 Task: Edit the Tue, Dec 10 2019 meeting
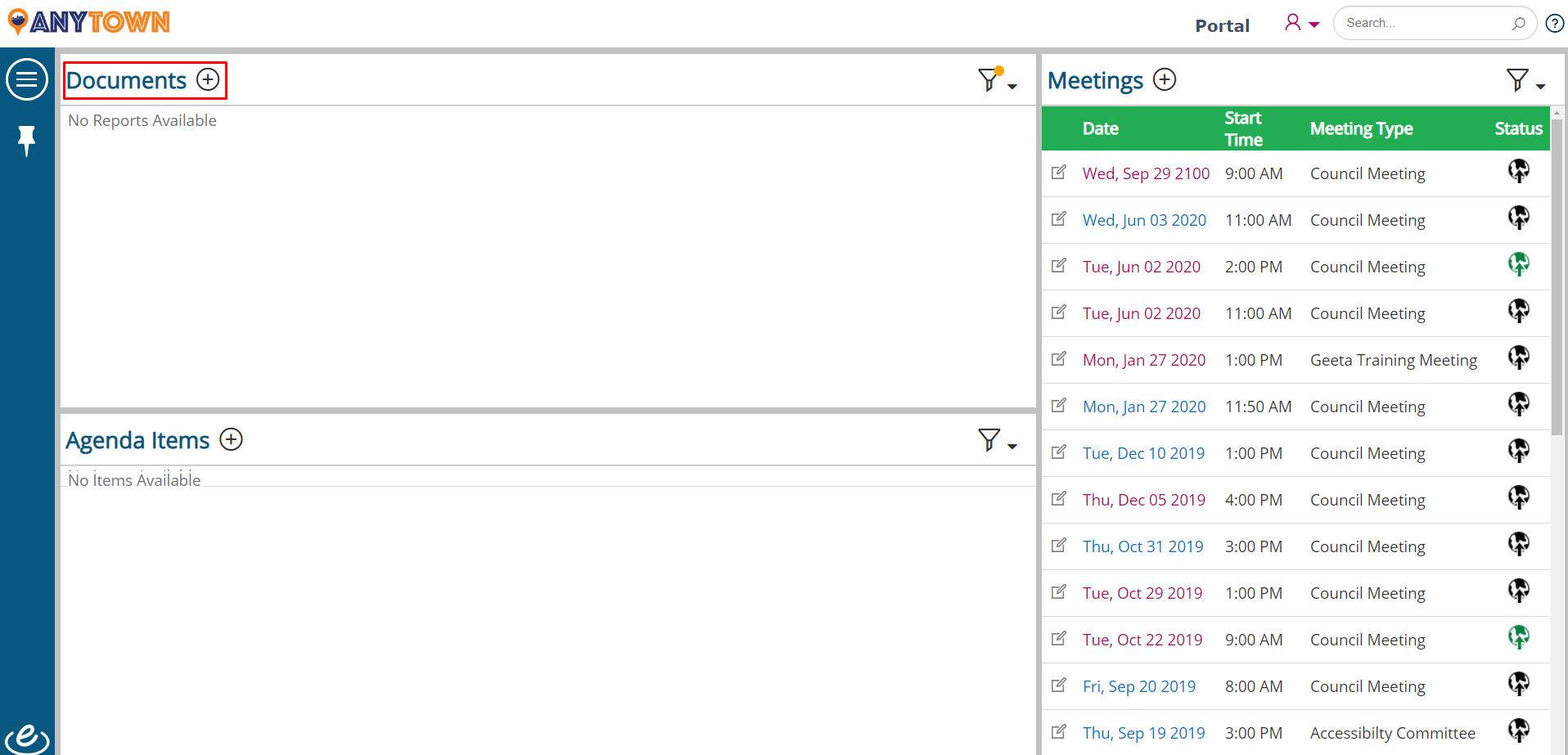coord(1059,452)
